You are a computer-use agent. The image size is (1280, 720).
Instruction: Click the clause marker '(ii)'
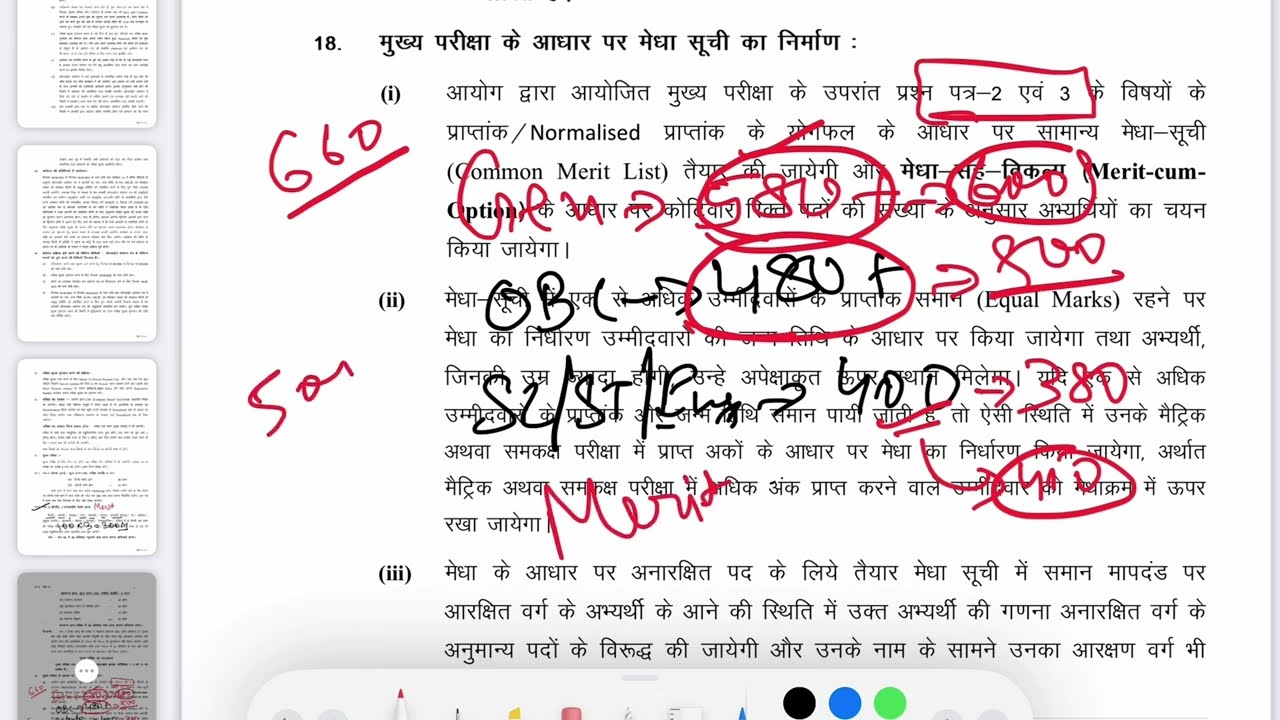click(392, 300)
